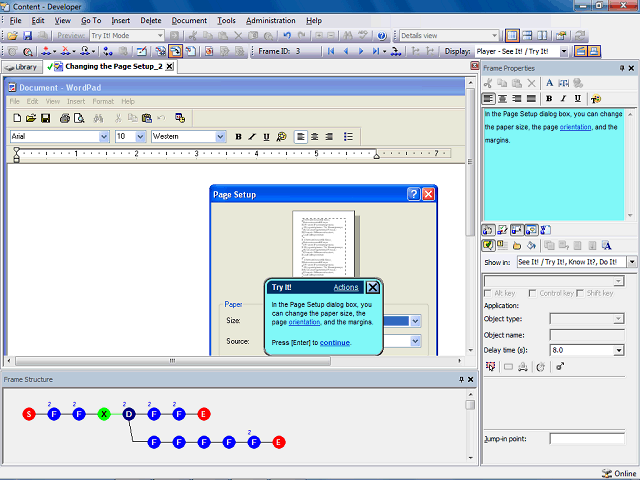
Task: Go to the previous frame arrow
Action: pos(346,51)
